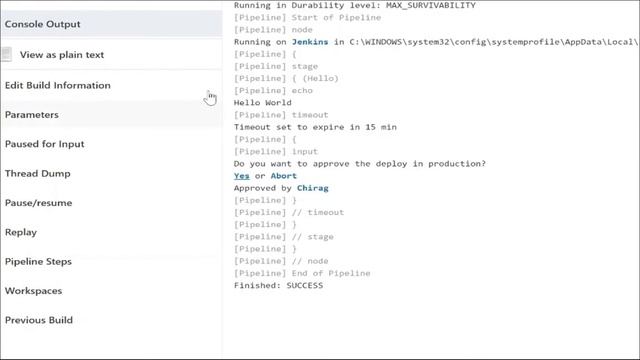Click the 'Hello World' output line

point(262,102)
